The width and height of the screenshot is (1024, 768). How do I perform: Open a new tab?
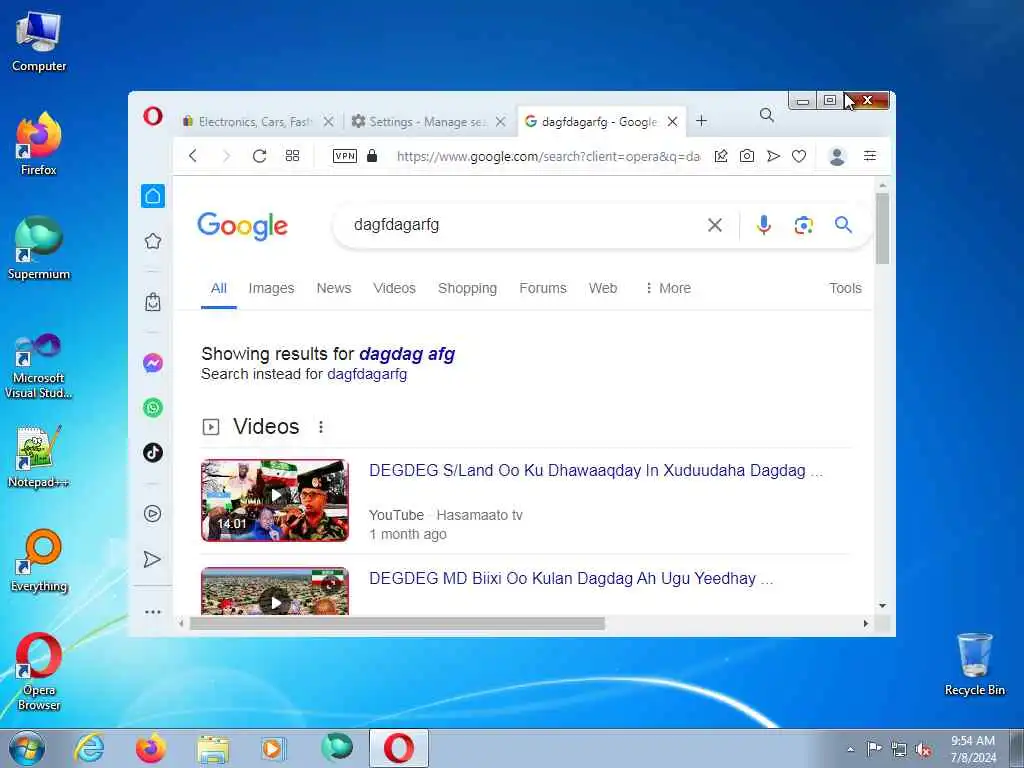[701, 121]
